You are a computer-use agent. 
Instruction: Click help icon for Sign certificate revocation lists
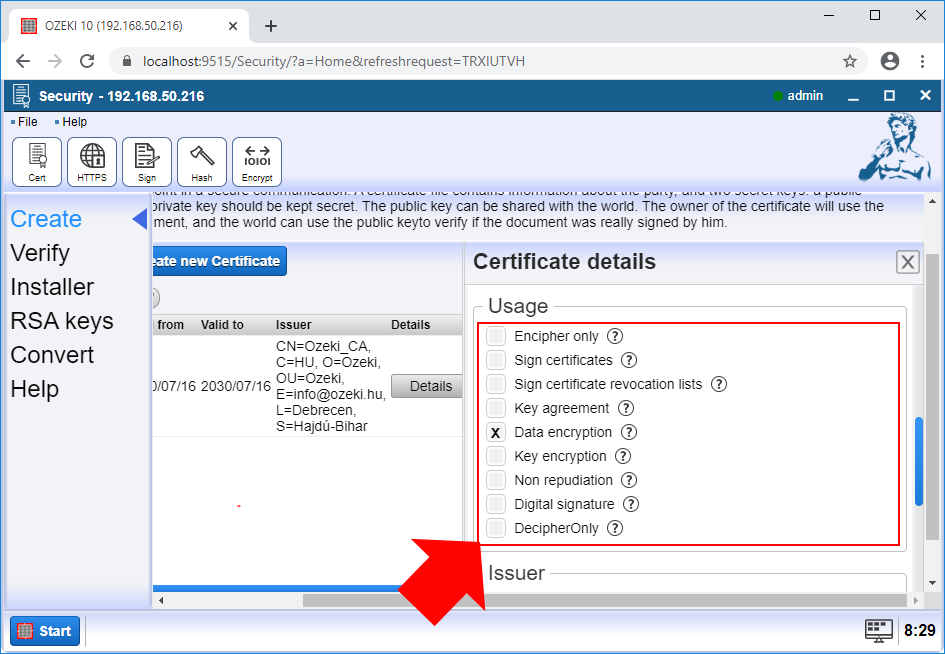click(x=718, y=385)
